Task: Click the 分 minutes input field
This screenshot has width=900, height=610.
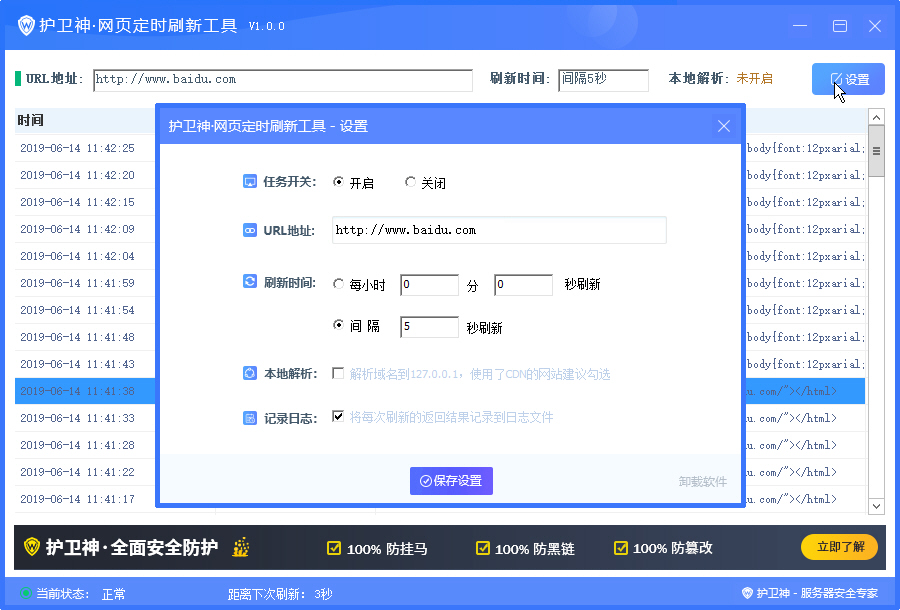Action: [x=429, y=285]
